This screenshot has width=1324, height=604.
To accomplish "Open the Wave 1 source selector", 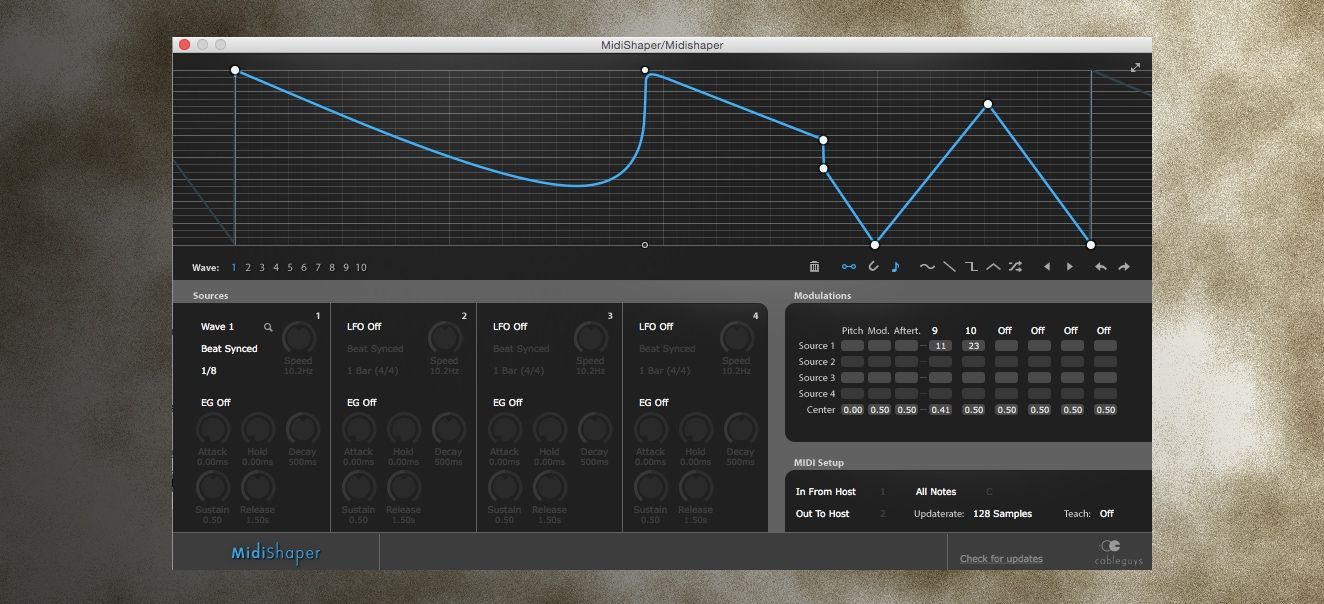I will (x=217, y=327).
